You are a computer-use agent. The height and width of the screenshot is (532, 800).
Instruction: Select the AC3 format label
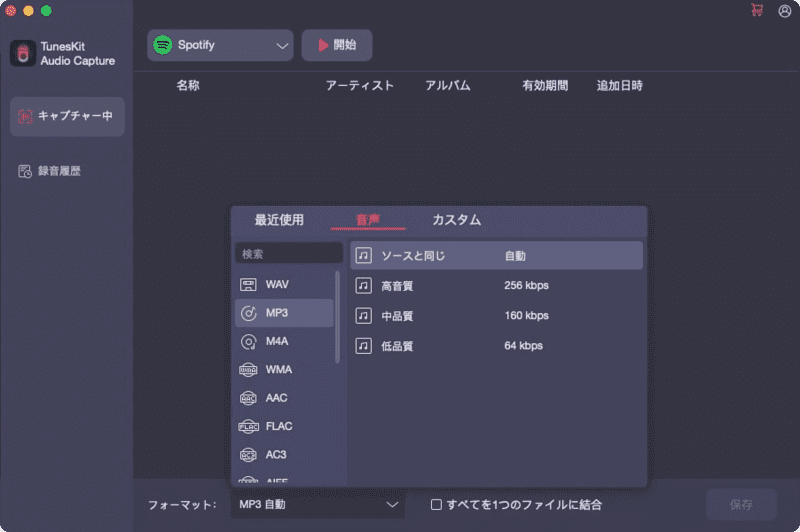pos(276,454)
